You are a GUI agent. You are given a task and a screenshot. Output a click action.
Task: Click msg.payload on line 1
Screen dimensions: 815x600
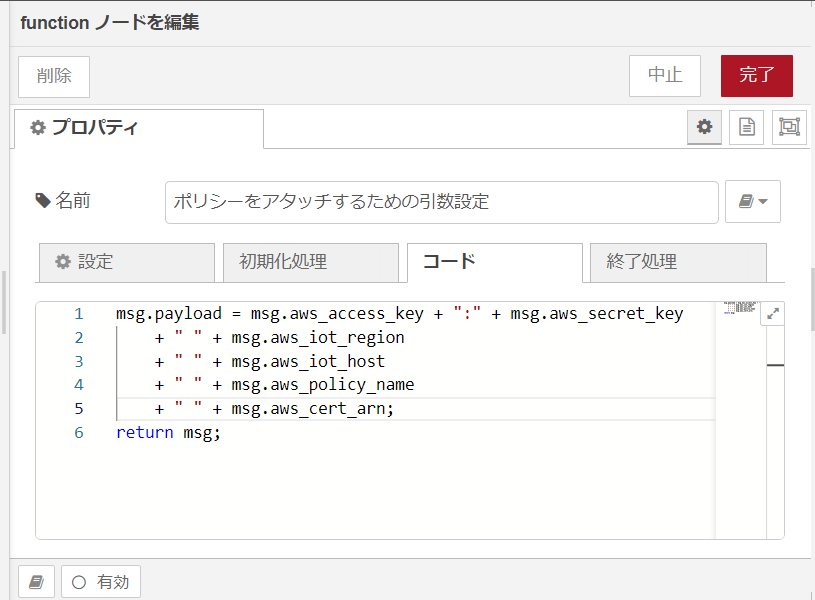click(169, 314)
